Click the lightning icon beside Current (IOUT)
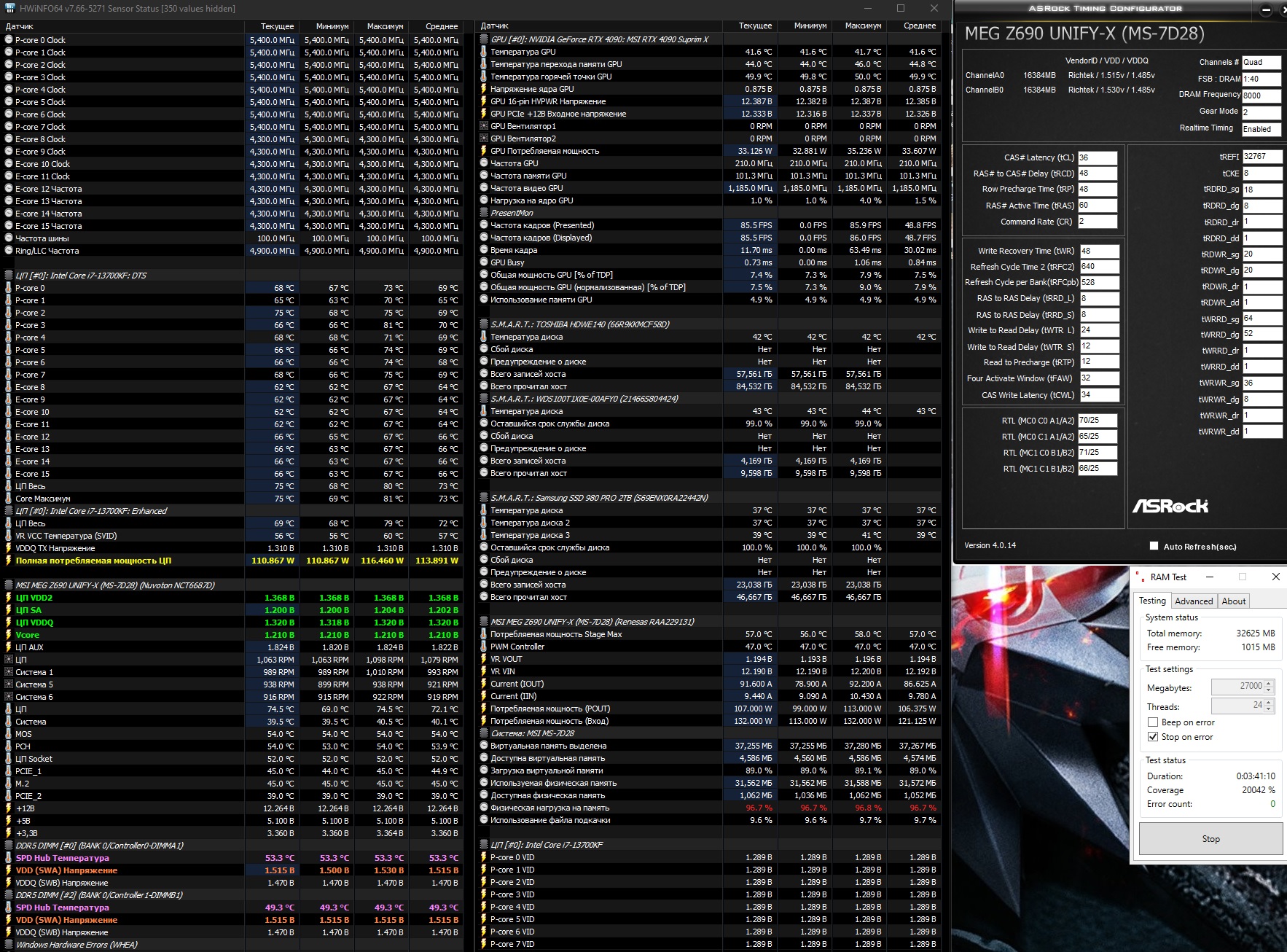1287x952 pixels. click(484, 684)
